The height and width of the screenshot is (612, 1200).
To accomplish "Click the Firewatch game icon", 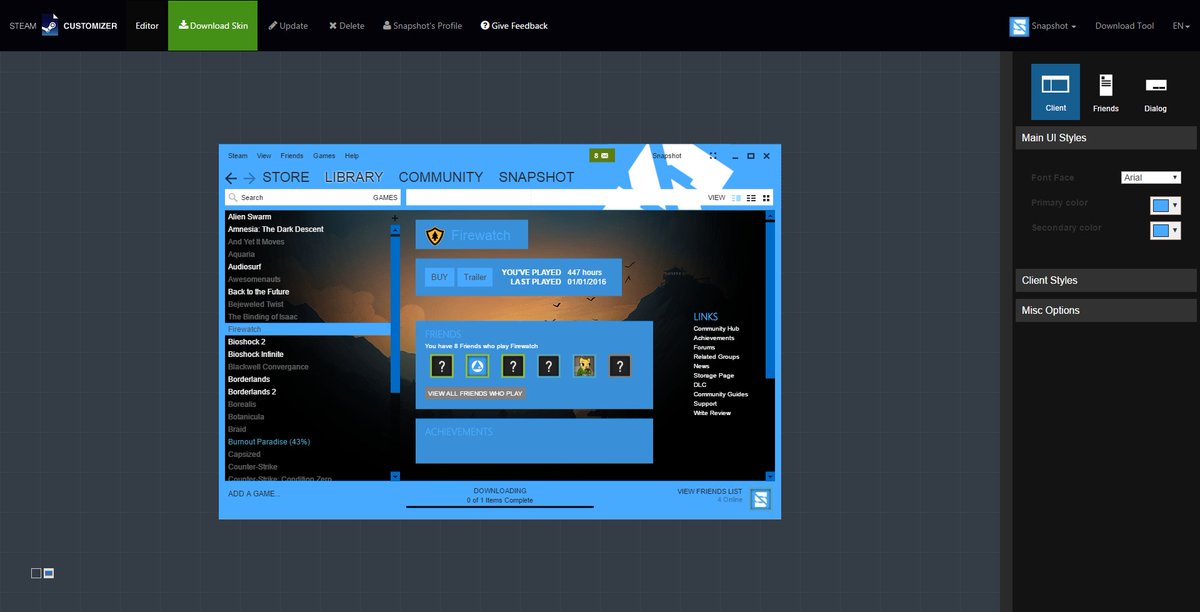I will pos(435,236).
